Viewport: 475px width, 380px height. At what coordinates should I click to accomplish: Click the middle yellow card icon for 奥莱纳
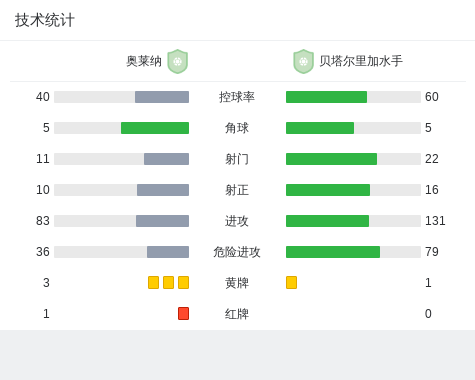pyautogui.click(x=168, y=282)
